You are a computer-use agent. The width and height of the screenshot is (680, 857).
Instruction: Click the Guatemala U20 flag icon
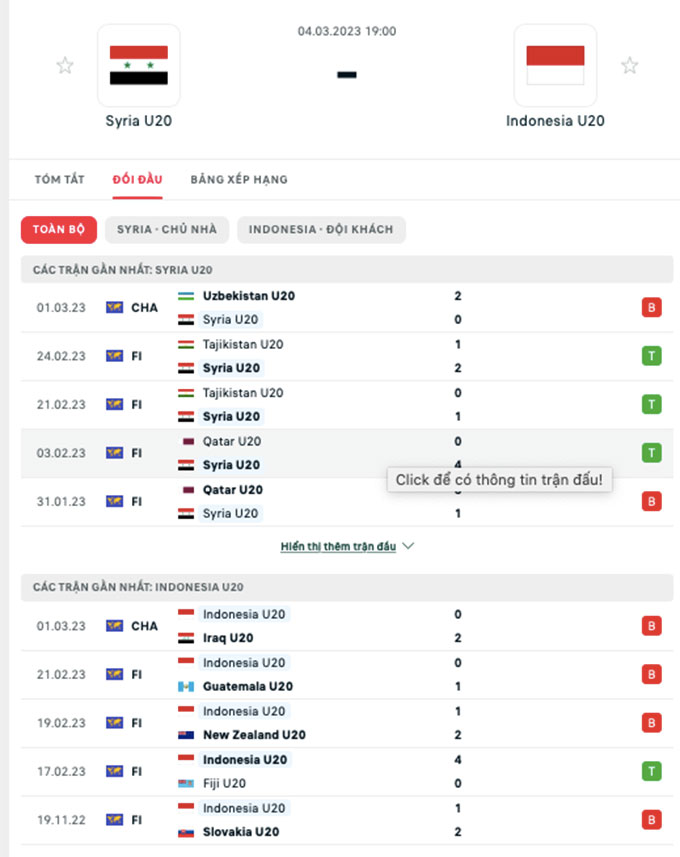[186, 686]
